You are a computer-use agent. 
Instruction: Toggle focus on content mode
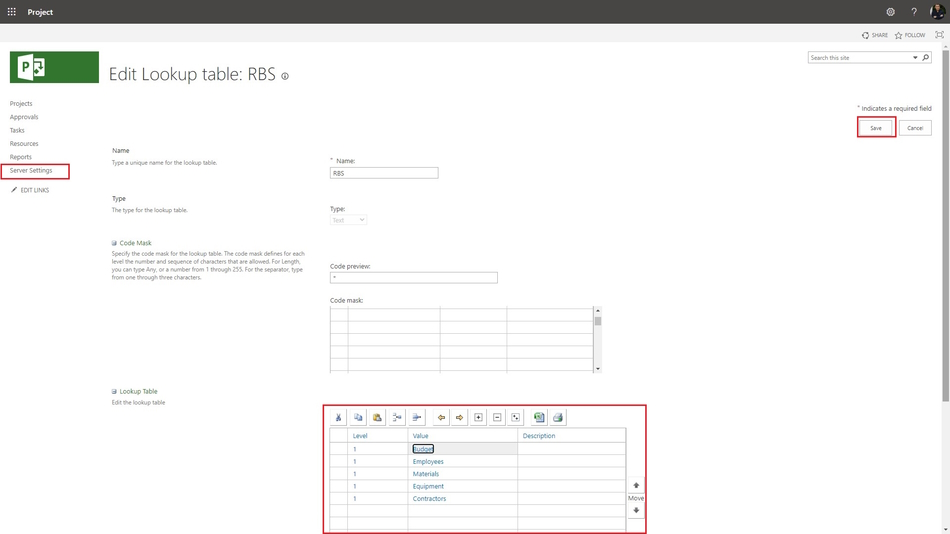click(x=939, y=35)
